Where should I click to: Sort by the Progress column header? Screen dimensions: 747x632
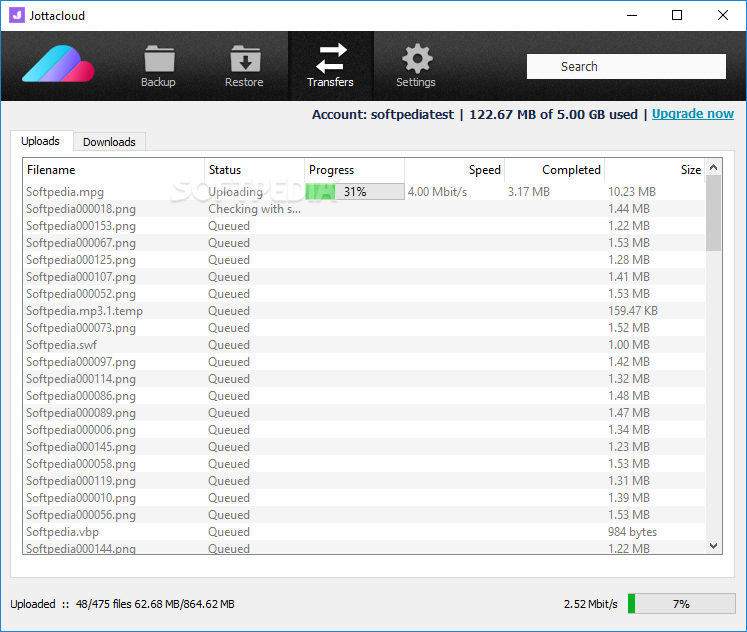click(x=354, y=170)
